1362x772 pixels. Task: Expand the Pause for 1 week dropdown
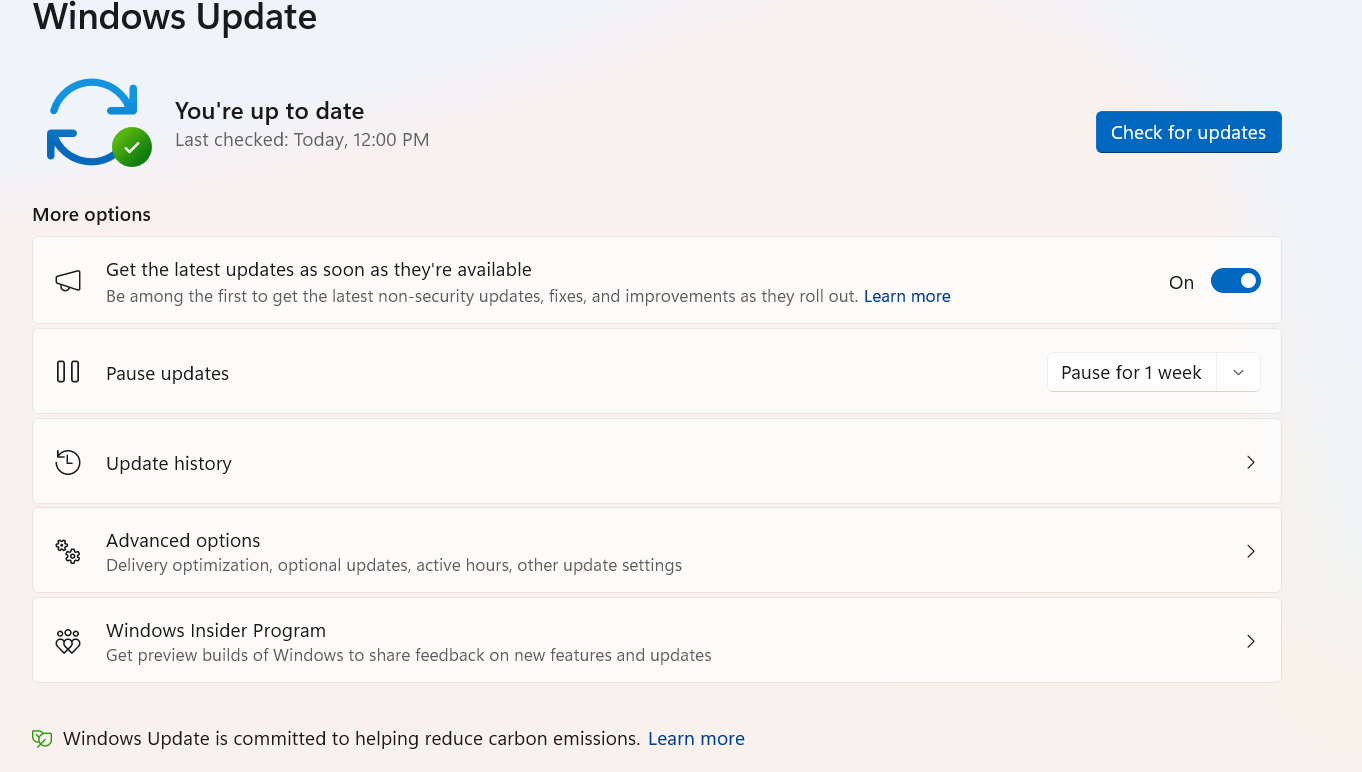pos(1238,371)
